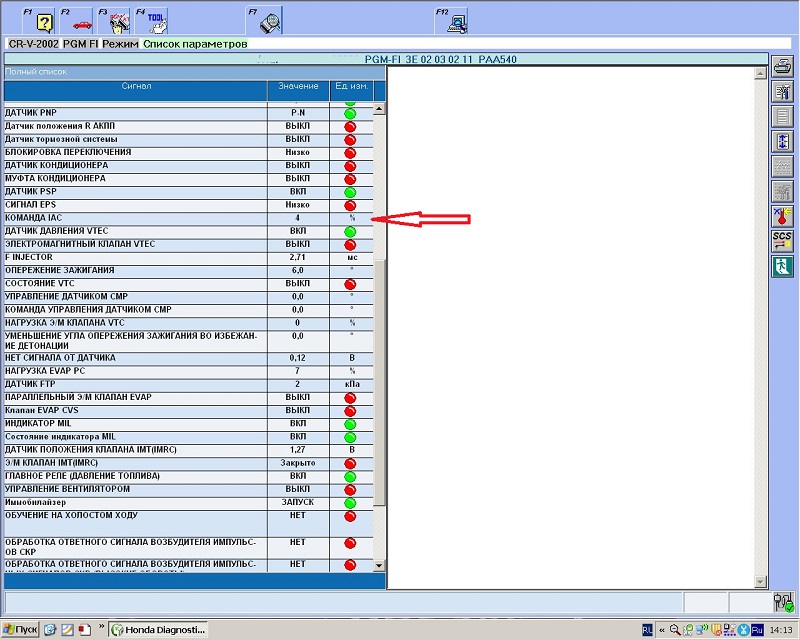
Task: Select the ДАТЧИК PSP row label
Action: pos(31,191)
